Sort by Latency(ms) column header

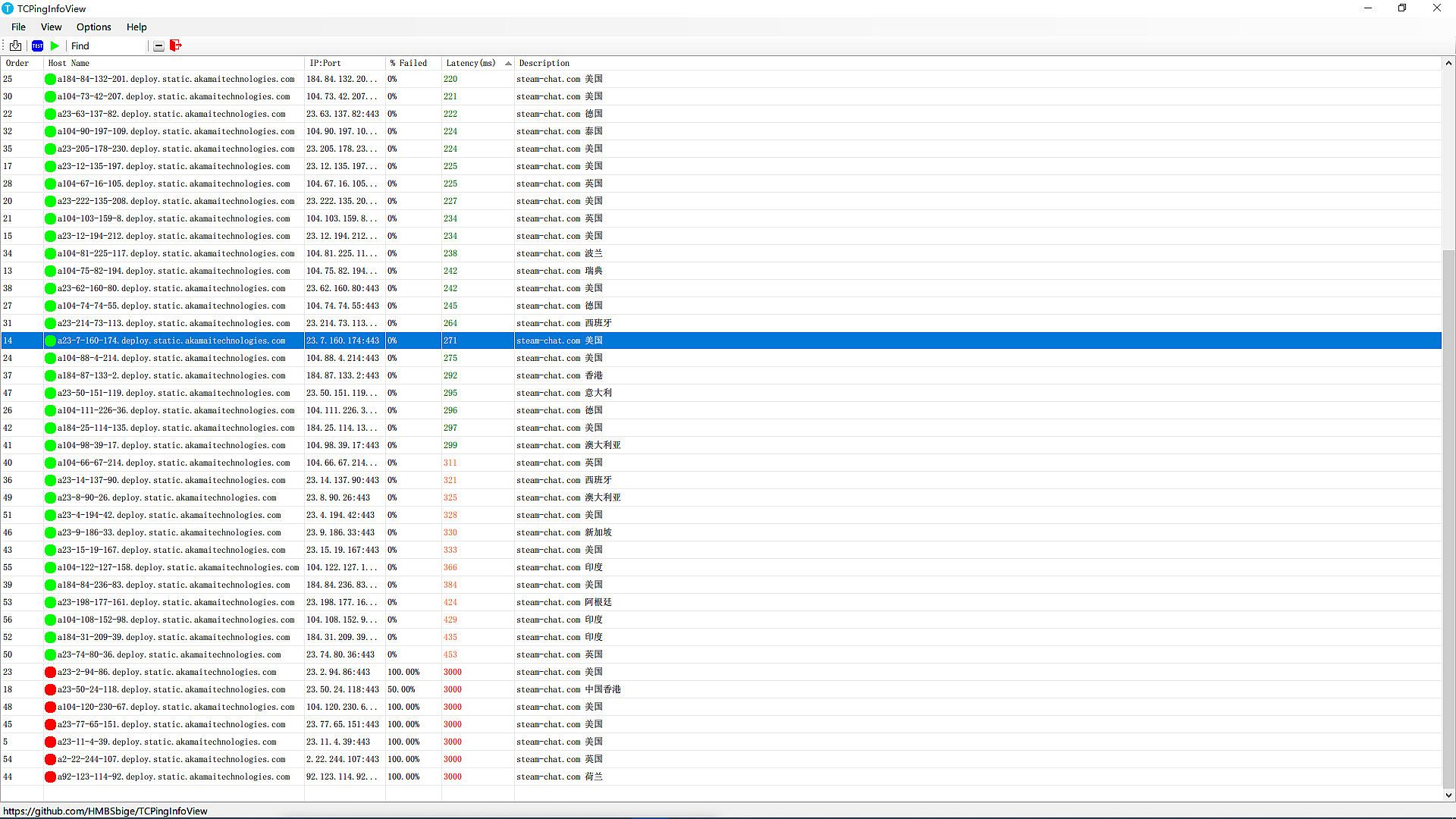coord(470,63)
